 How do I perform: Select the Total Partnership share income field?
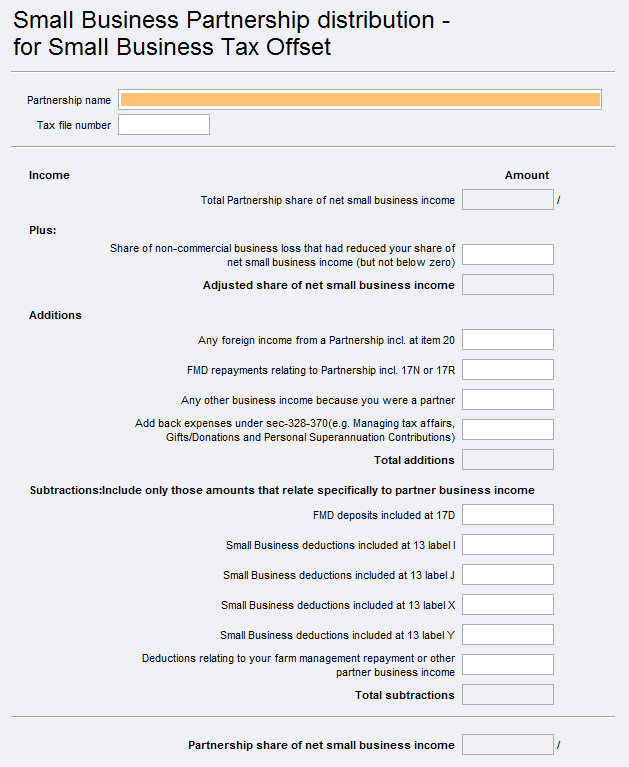(507, 200)
